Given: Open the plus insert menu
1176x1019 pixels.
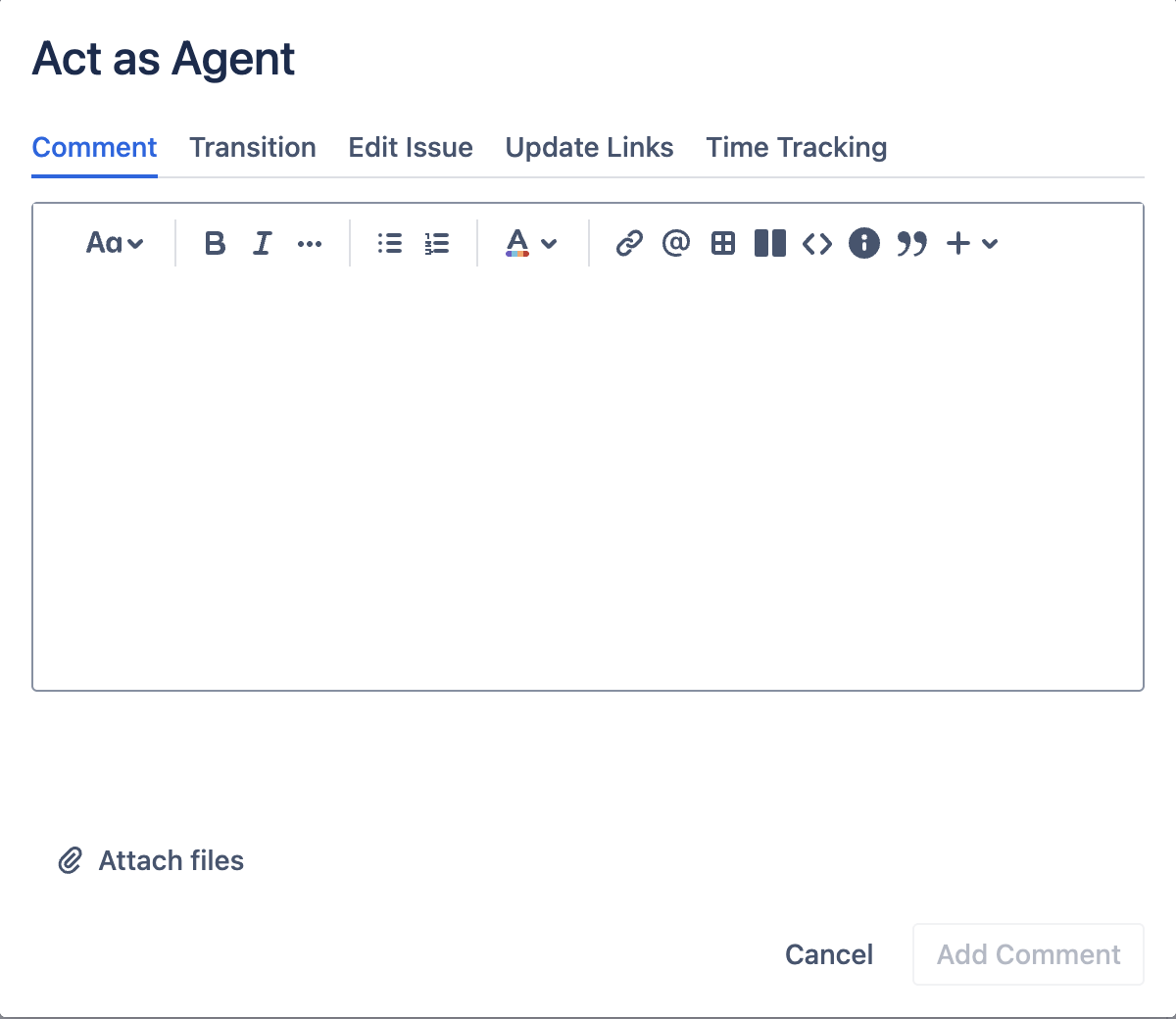Looking at the screenshot, I should (972, 243).
